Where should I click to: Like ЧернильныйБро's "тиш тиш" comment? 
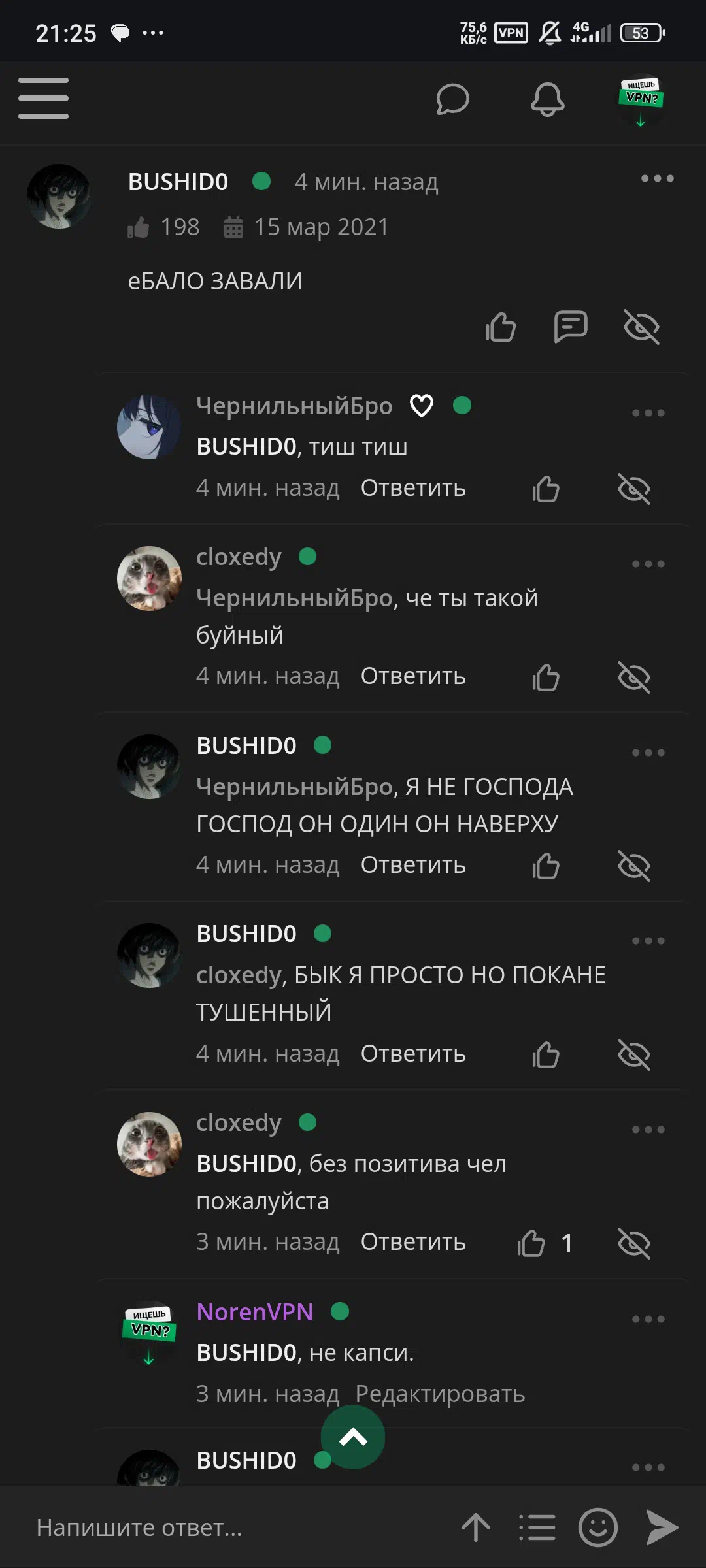tap(546, 489)
